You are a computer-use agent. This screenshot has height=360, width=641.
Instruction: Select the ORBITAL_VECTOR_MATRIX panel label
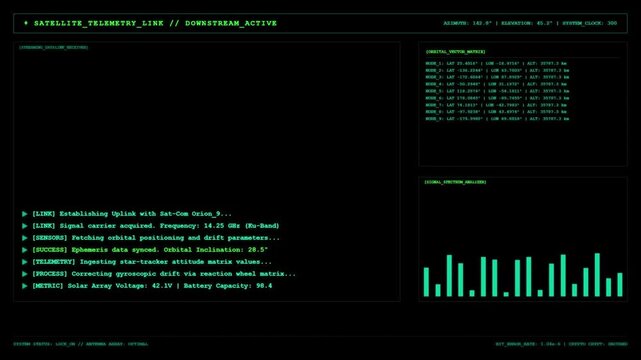(x=455, y=52)
